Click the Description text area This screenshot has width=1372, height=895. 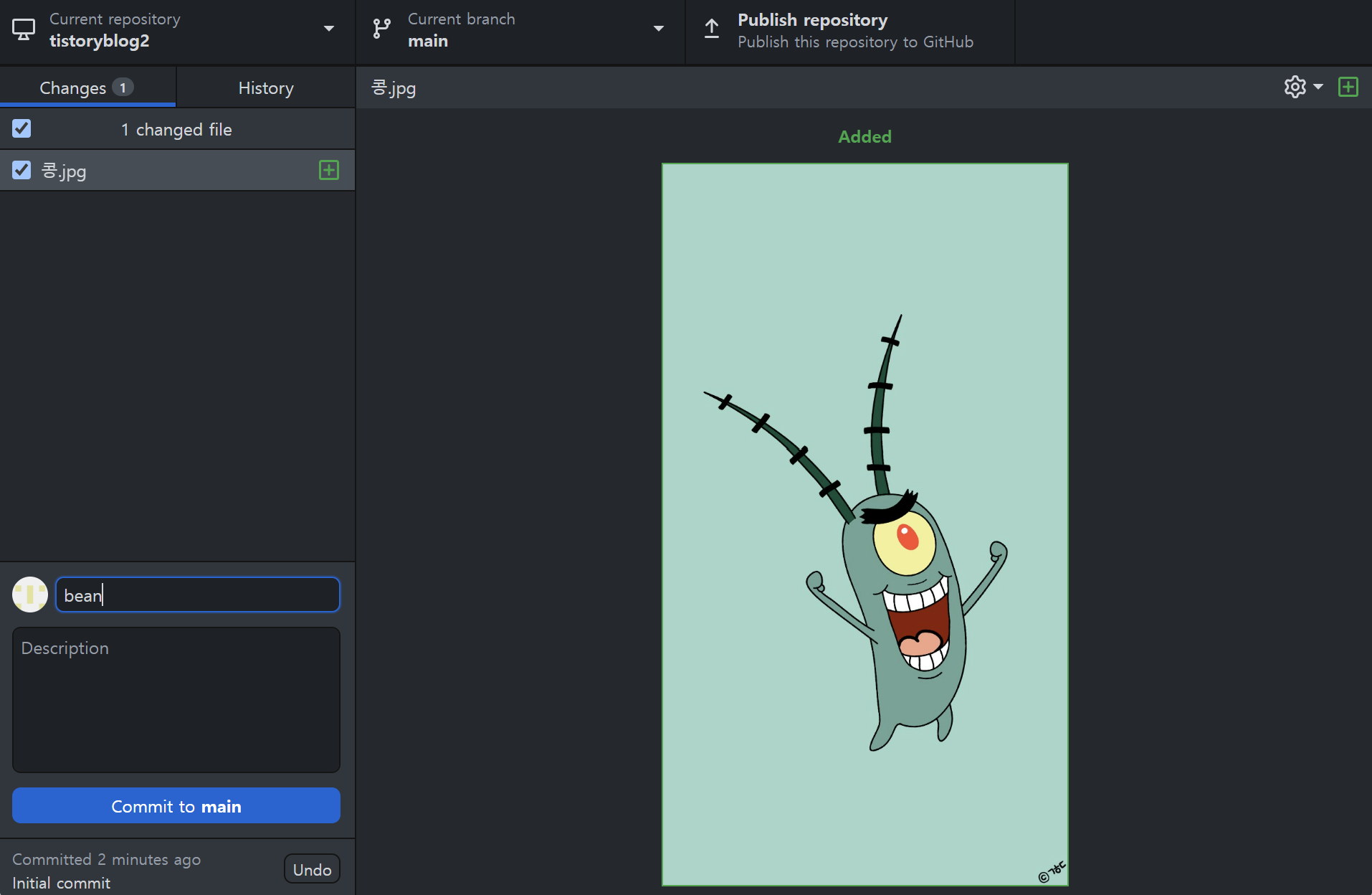[x=176, y=700]
